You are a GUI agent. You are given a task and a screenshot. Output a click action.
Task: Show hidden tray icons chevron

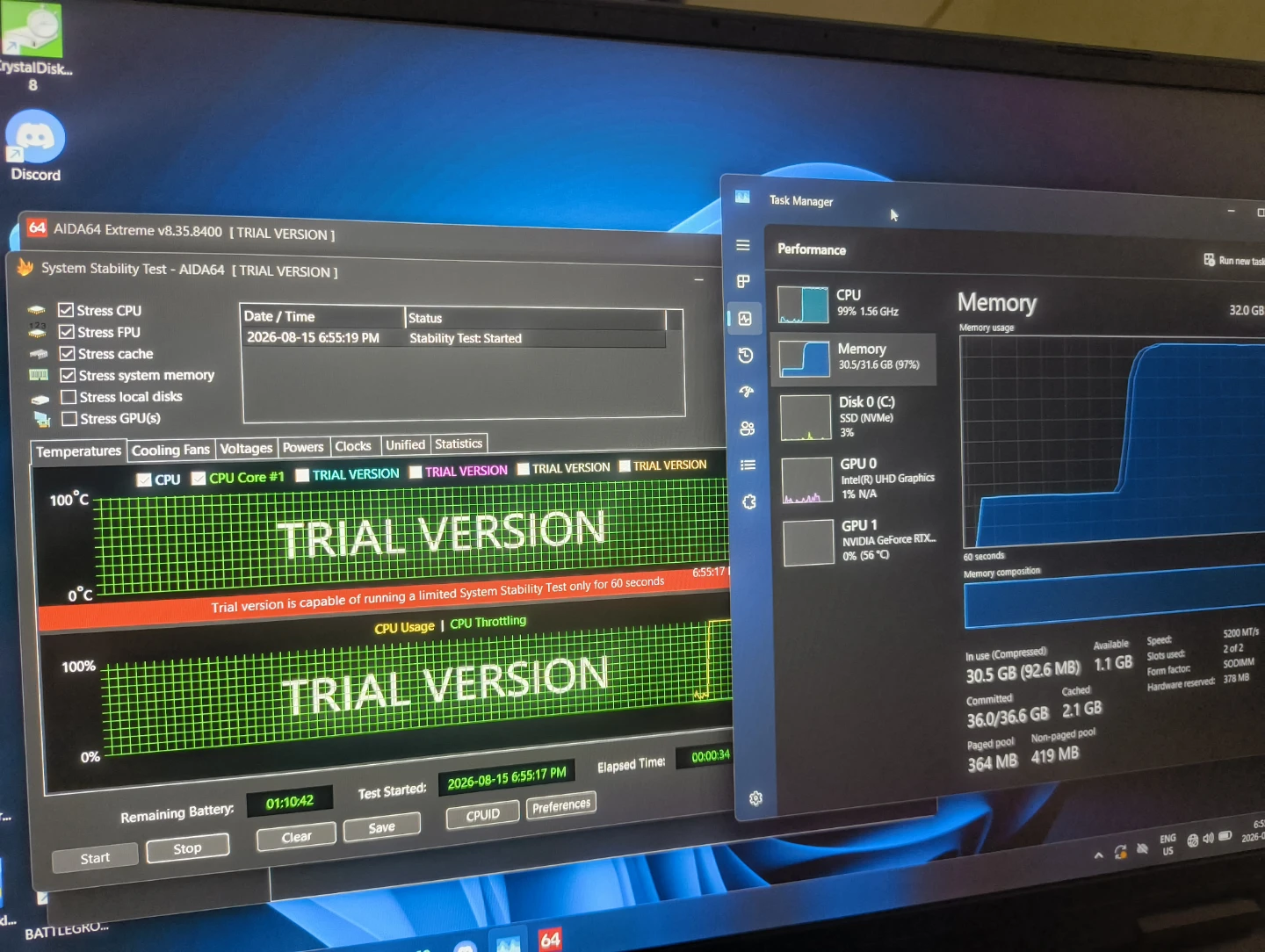[1098, 855]
